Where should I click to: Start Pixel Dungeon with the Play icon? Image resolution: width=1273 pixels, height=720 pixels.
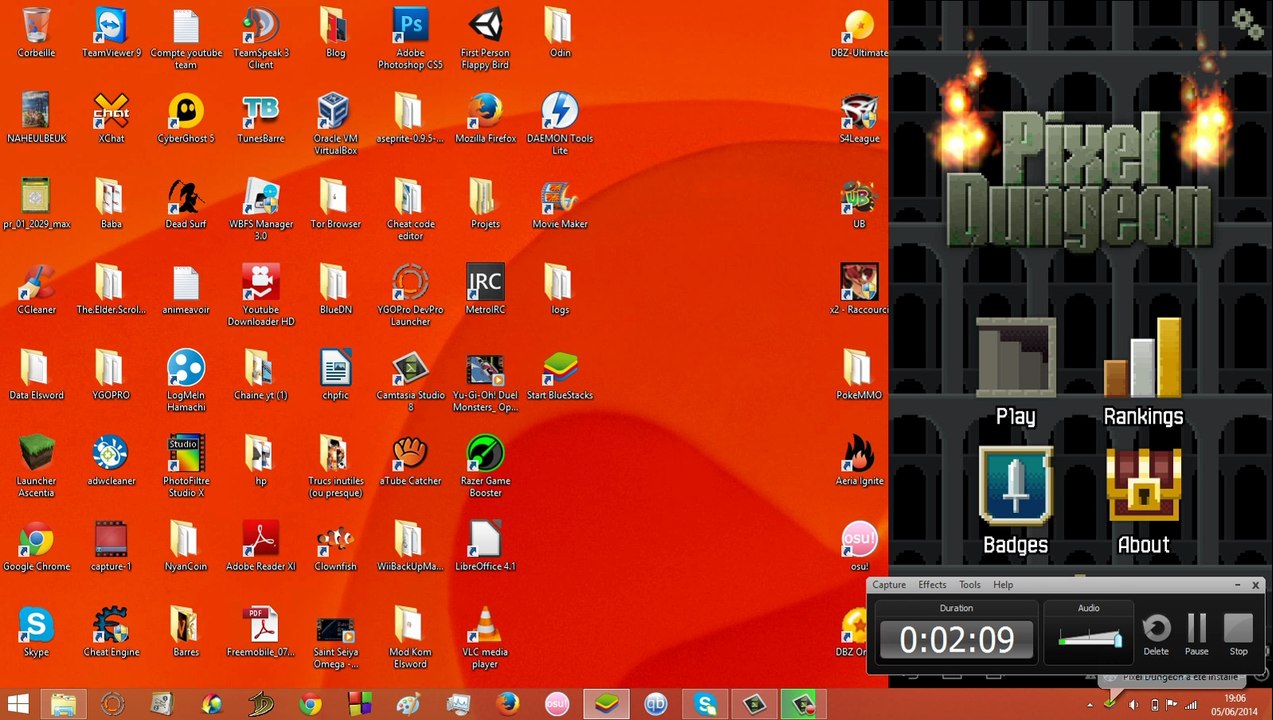click(1015, 358)
